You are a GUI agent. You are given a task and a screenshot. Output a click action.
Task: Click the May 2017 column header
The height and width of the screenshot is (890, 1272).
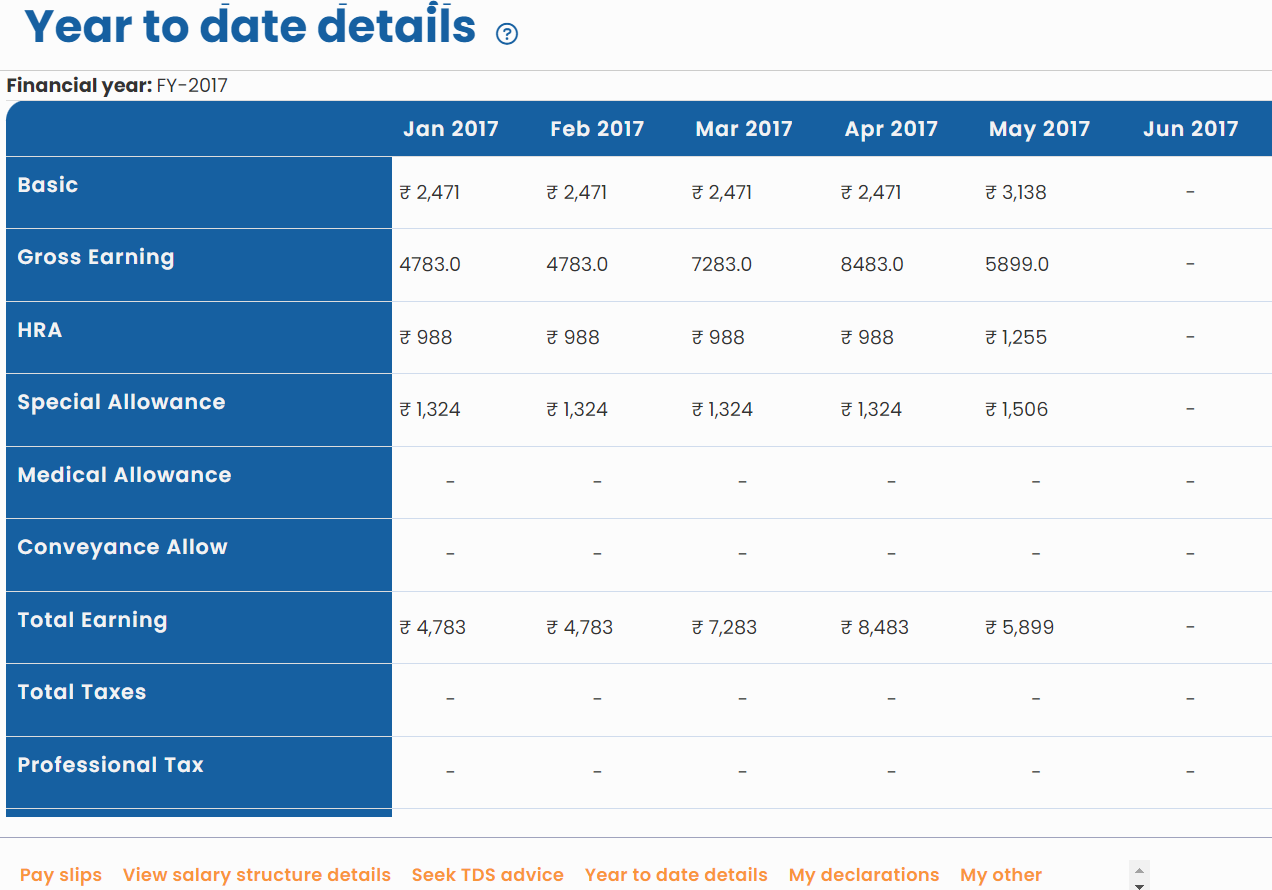[1039, 129]
